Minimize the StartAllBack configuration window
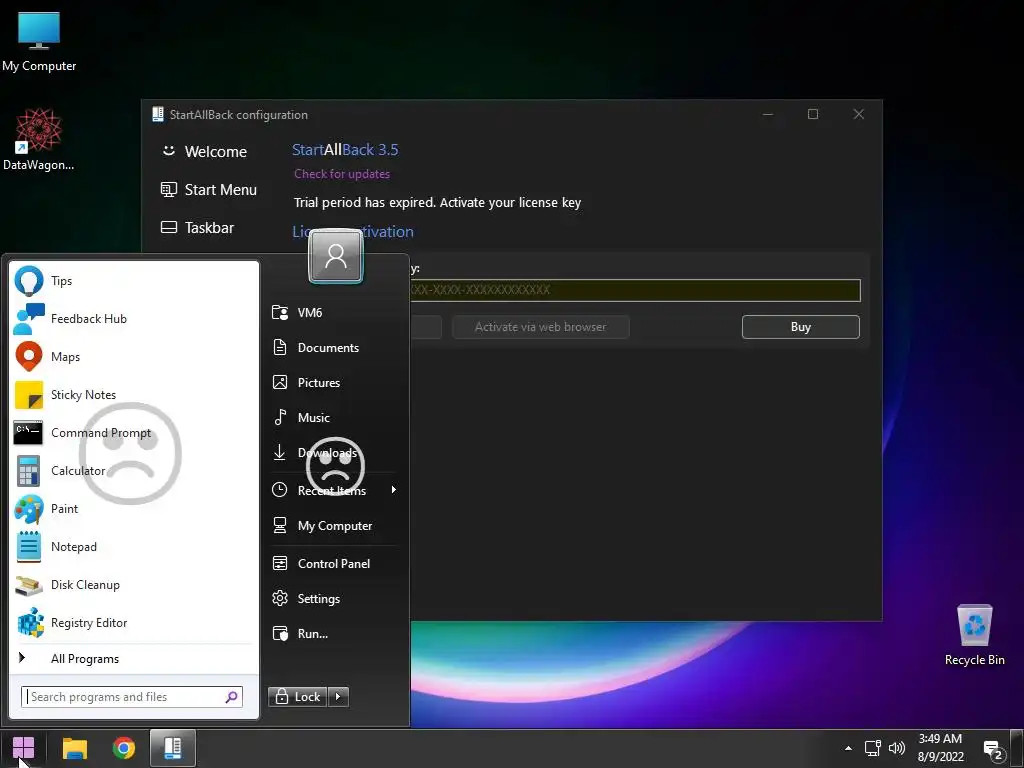 [x=768, y=114]
